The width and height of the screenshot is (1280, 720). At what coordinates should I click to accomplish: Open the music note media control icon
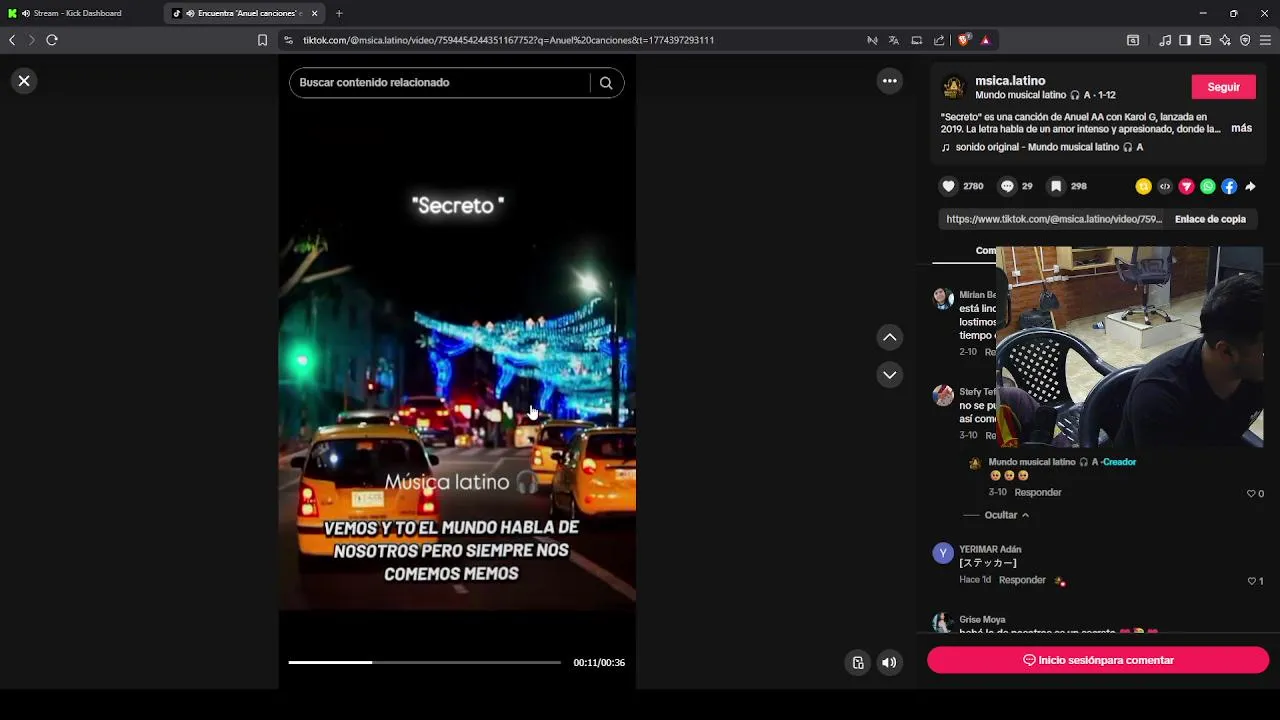click(x=1165, y=40)
